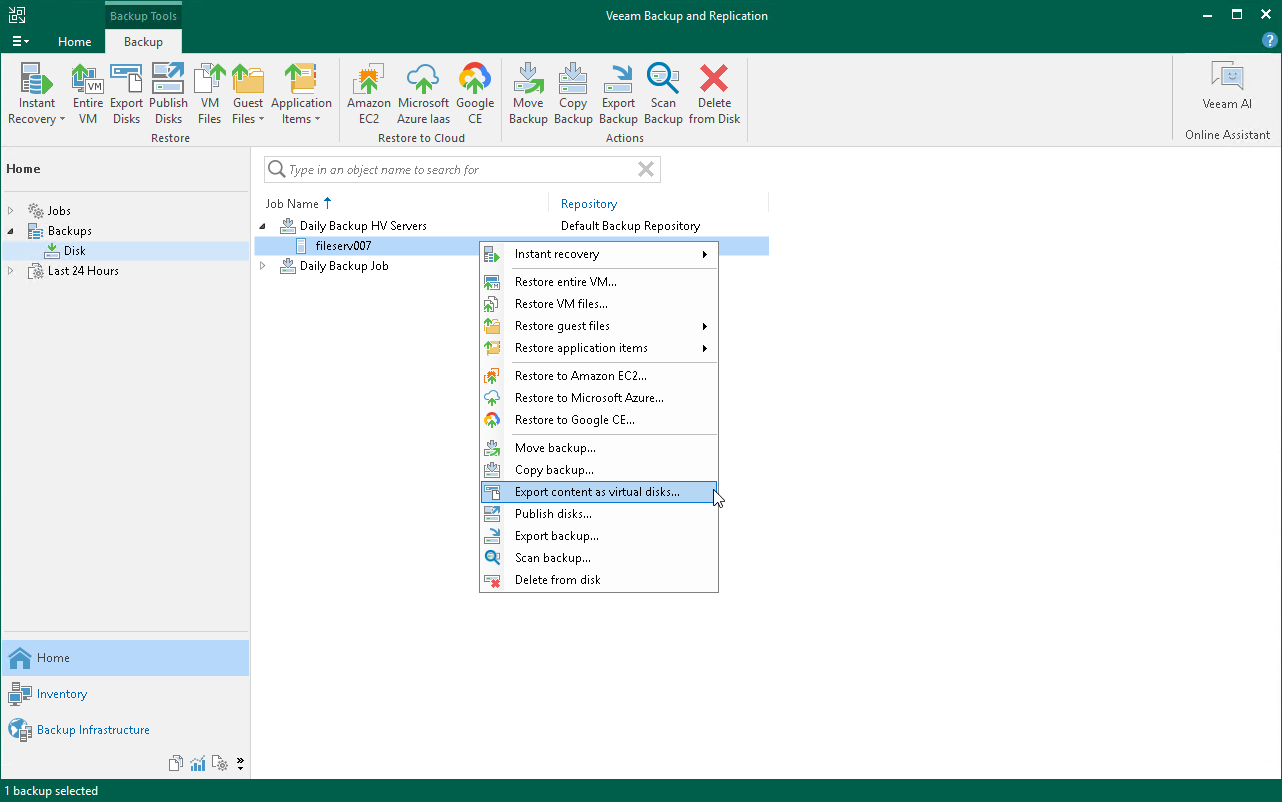Switch to the Home ribbon tab

[x=75, y=41]
